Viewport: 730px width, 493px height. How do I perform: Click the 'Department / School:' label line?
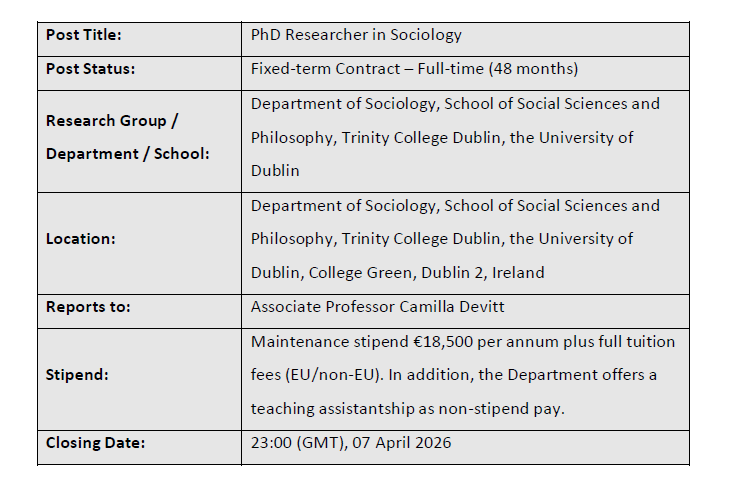[x=128, y=154]
